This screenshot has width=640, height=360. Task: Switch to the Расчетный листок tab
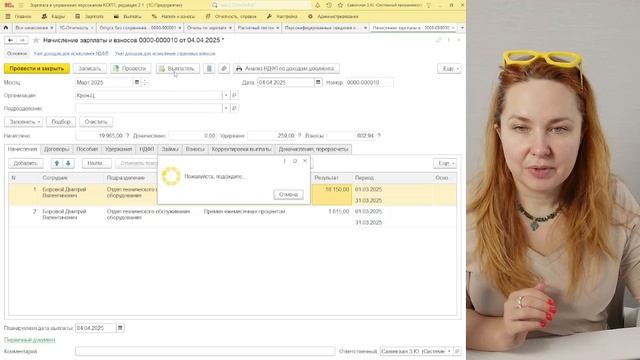pyautogui.click(x=256, y=28)
